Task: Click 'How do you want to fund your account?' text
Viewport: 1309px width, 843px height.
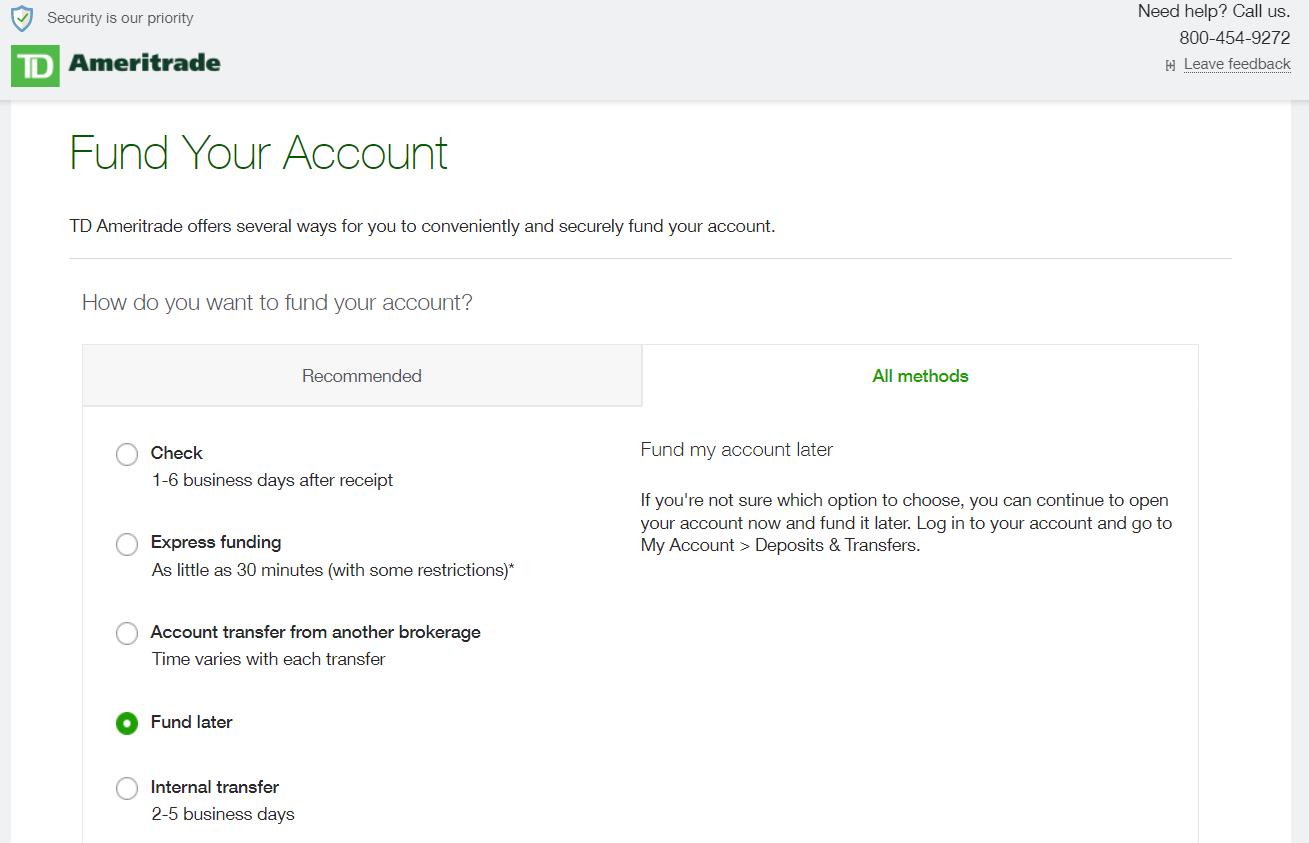Action: (x=277, y=302)
